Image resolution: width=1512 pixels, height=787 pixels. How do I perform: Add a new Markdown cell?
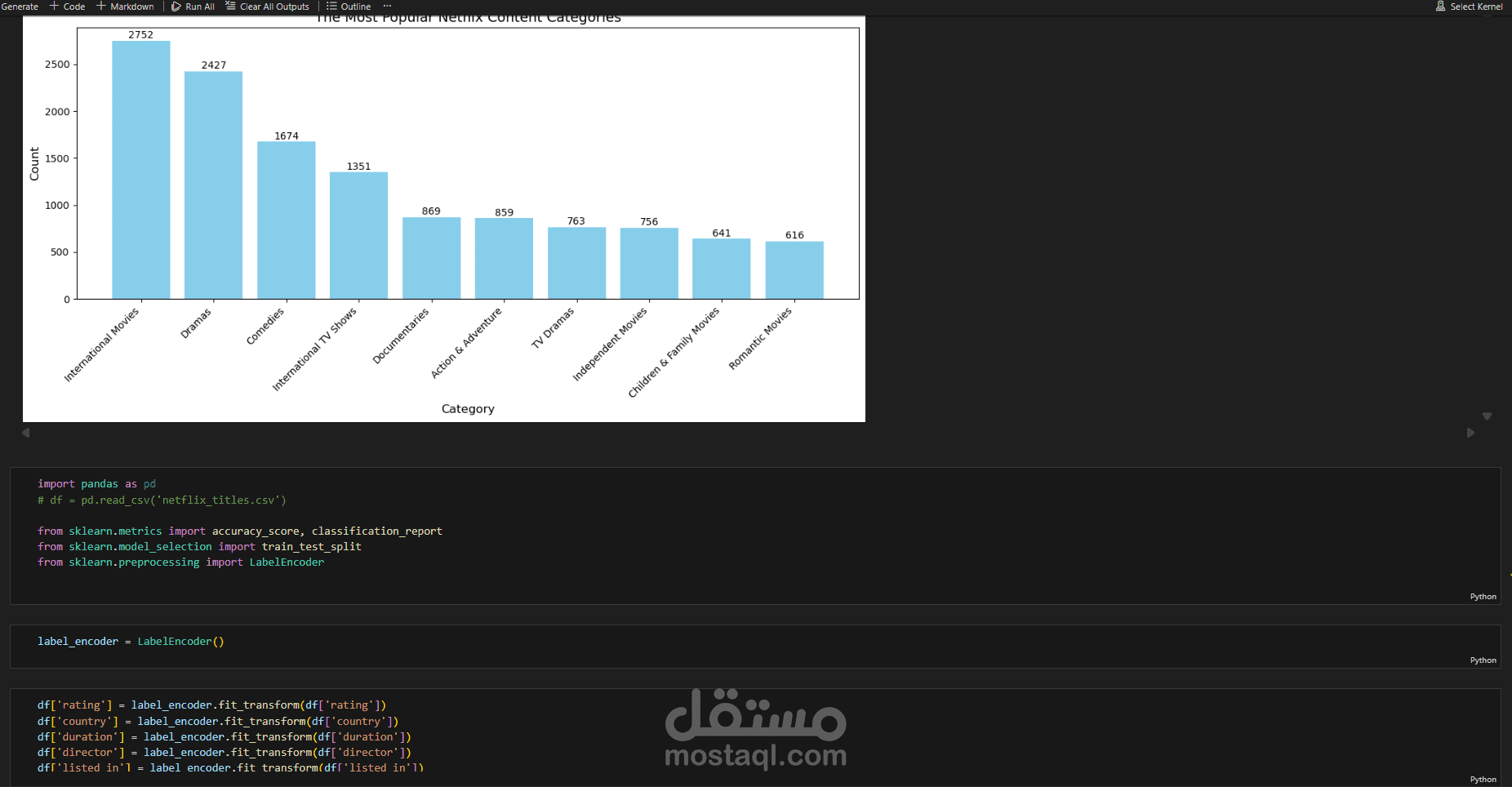[125, 7]
